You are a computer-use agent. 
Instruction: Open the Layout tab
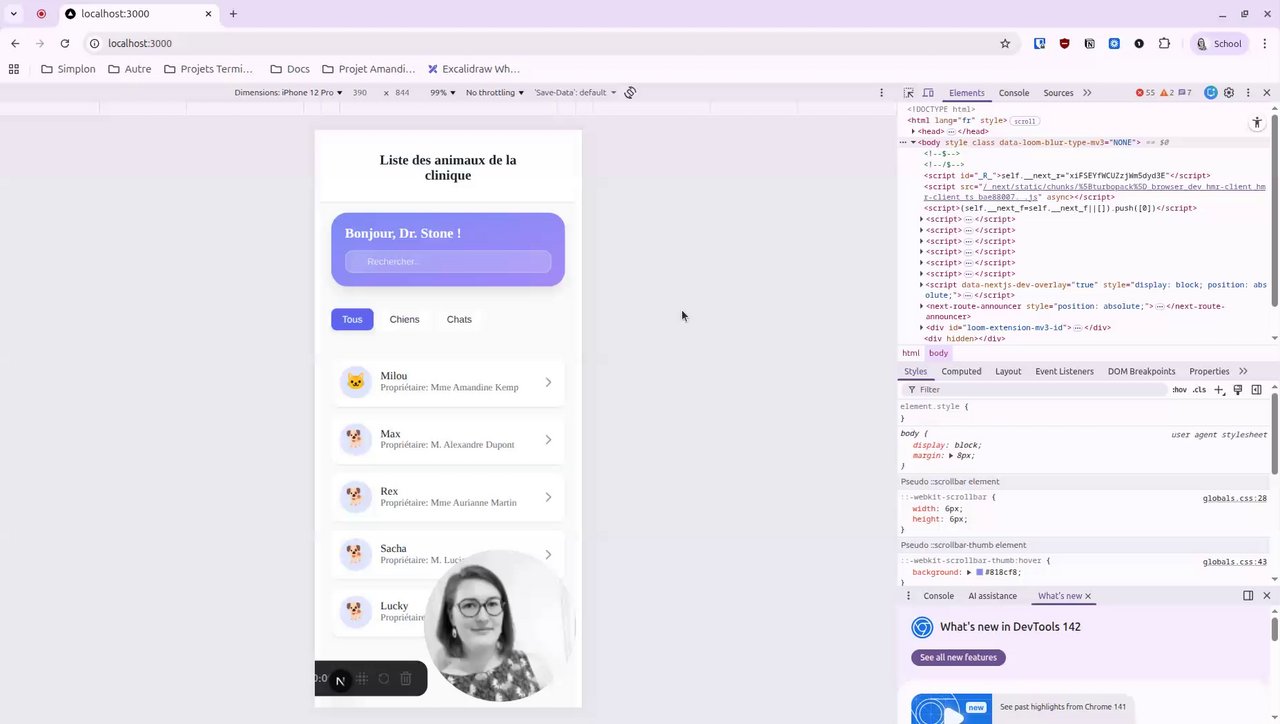[x=1008, y=371]
